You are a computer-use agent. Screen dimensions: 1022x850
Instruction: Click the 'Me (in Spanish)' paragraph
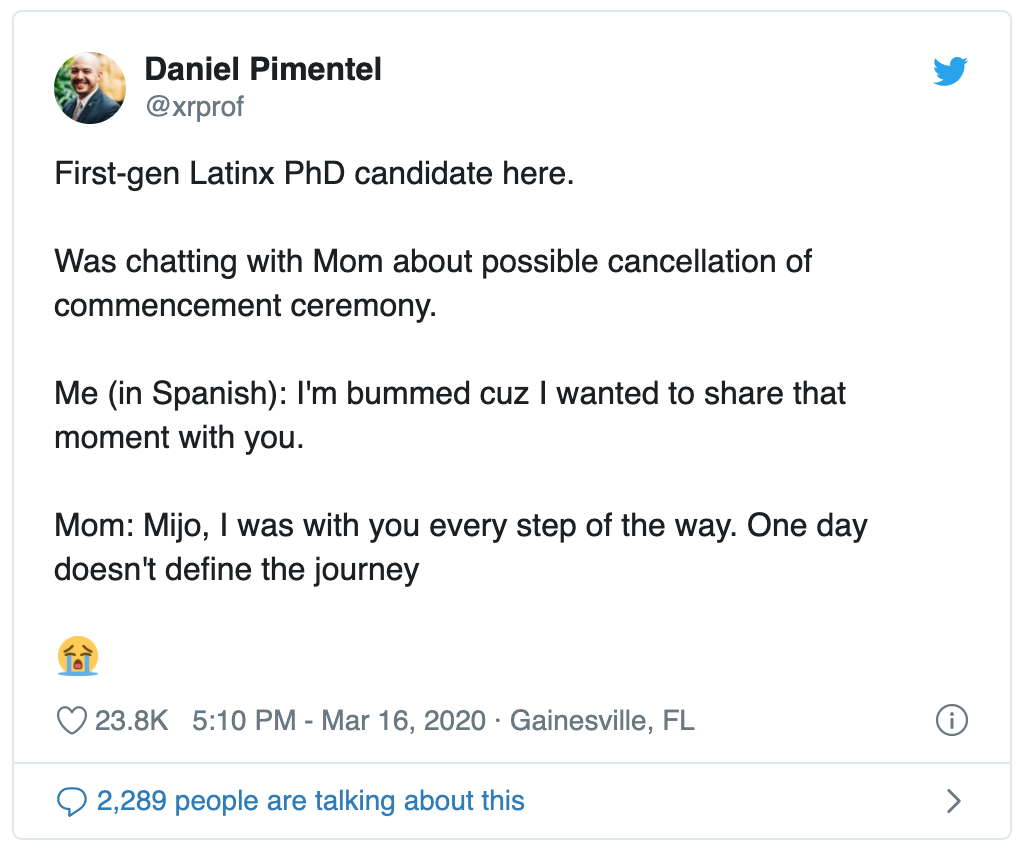coord(450,415)
